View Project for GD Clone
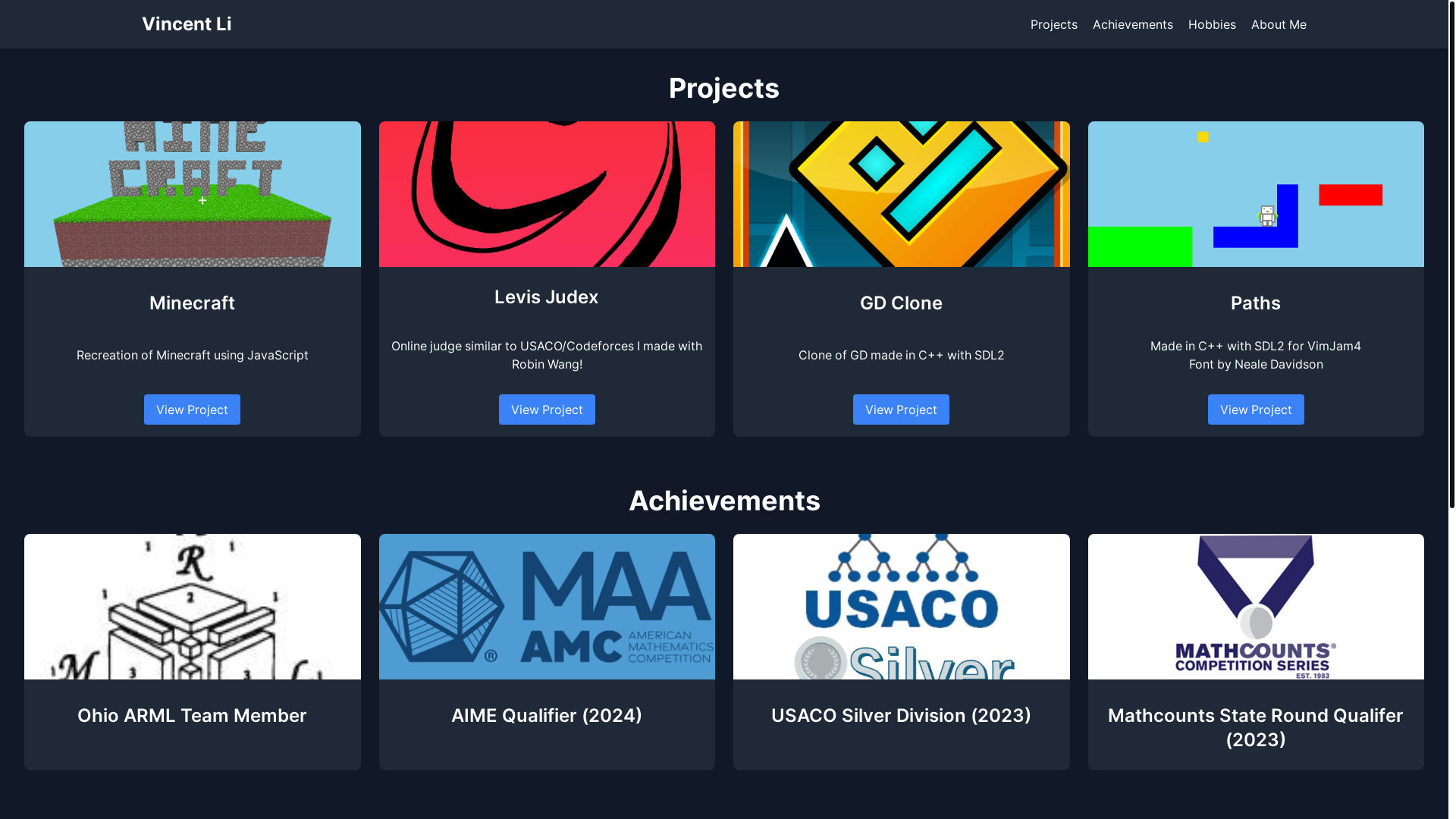Viewport: 1456px width, 819px height. [x=901, y=409]
